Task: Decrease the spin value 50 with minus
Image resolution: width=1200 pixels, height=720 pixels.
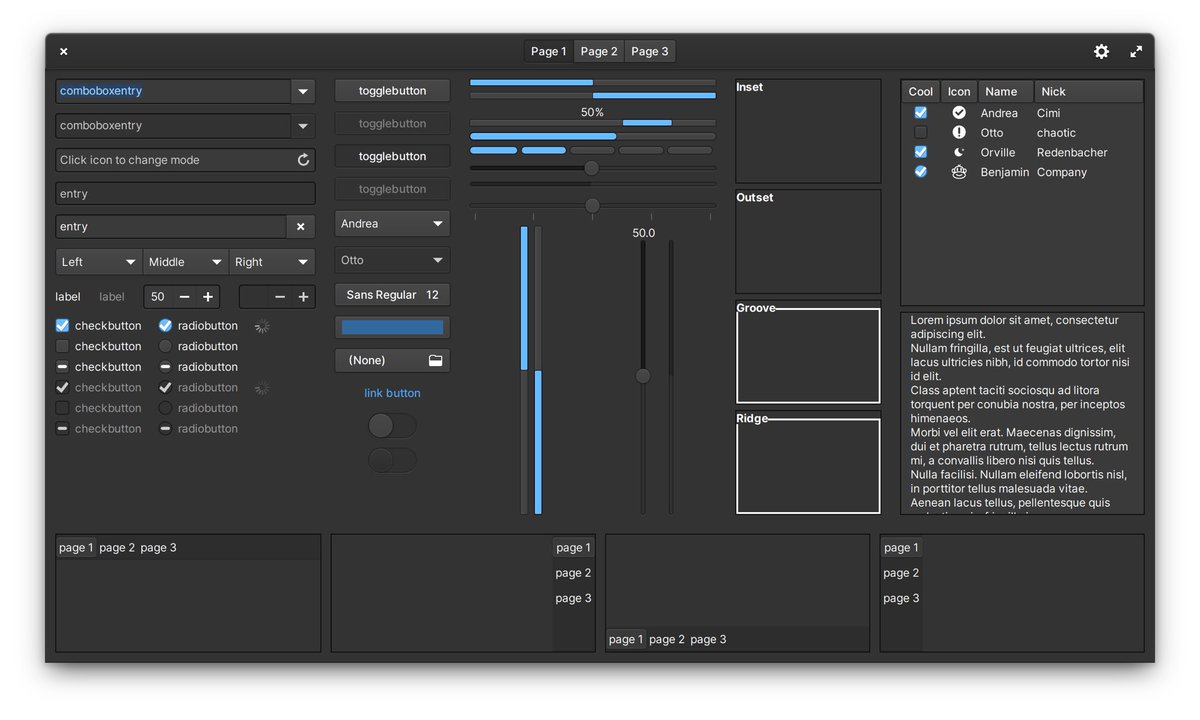Action: coord(184,297)
